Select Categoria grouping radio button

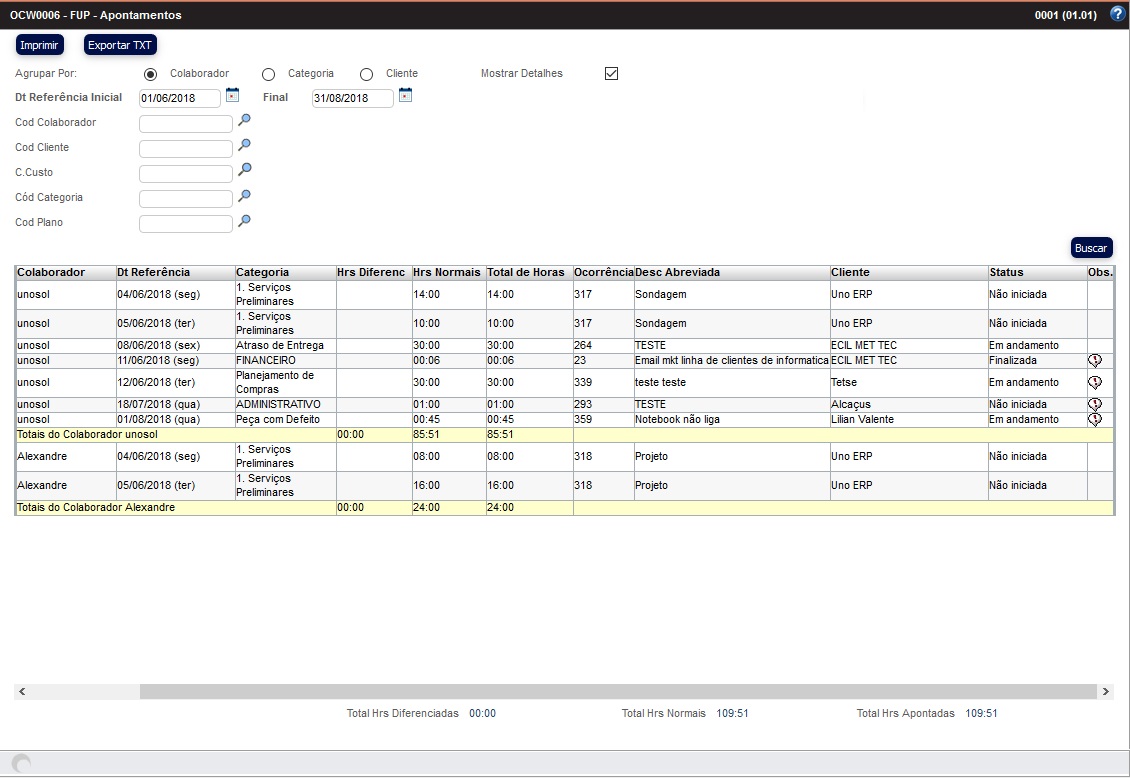point(268,74)
